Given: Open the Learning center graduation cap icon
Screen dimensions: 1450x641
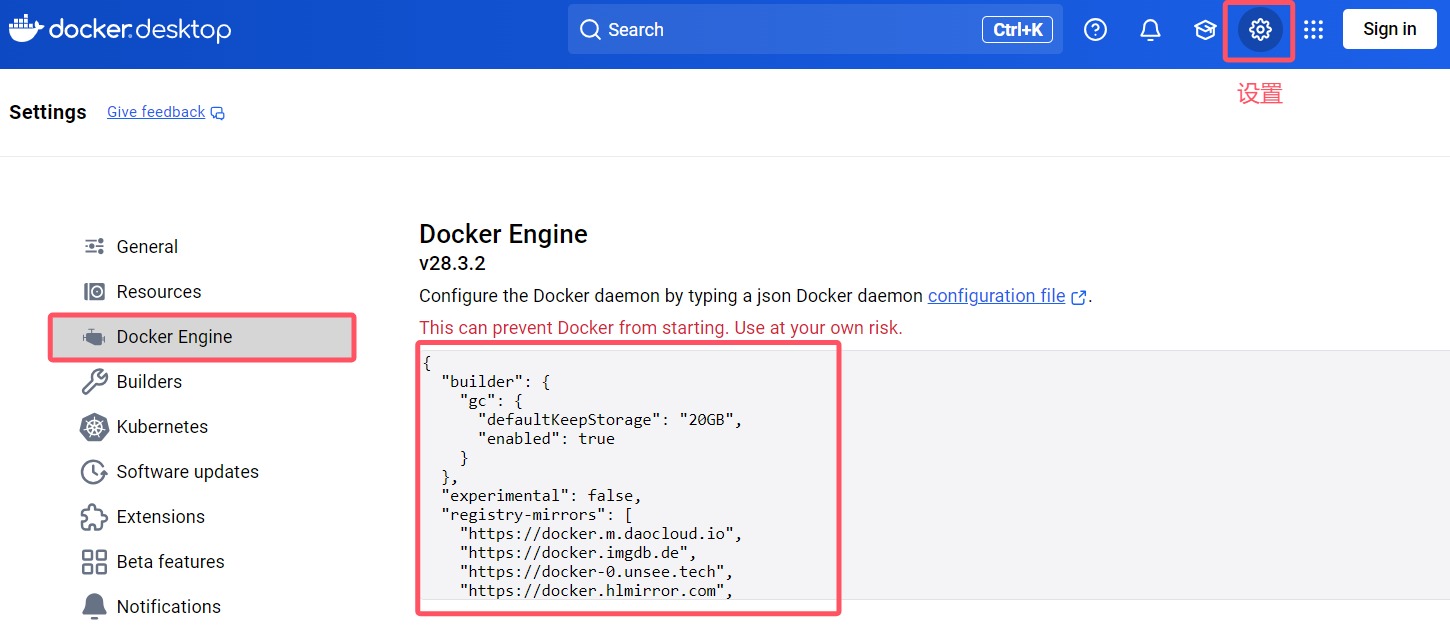Looking at the screenshot, I should point(1205,30).
